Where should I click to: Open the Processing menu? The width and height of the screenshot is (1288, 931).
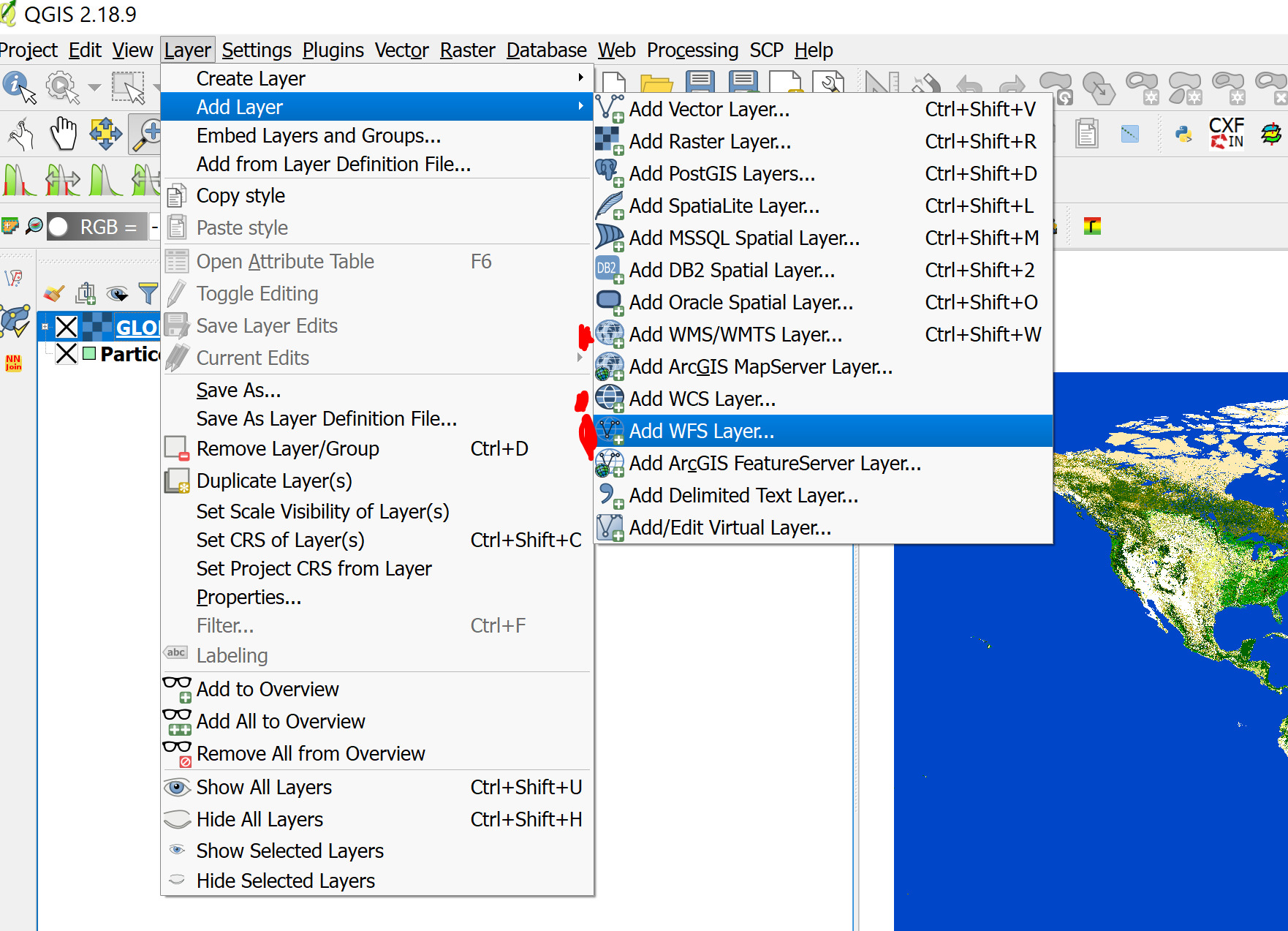[692, 50]
